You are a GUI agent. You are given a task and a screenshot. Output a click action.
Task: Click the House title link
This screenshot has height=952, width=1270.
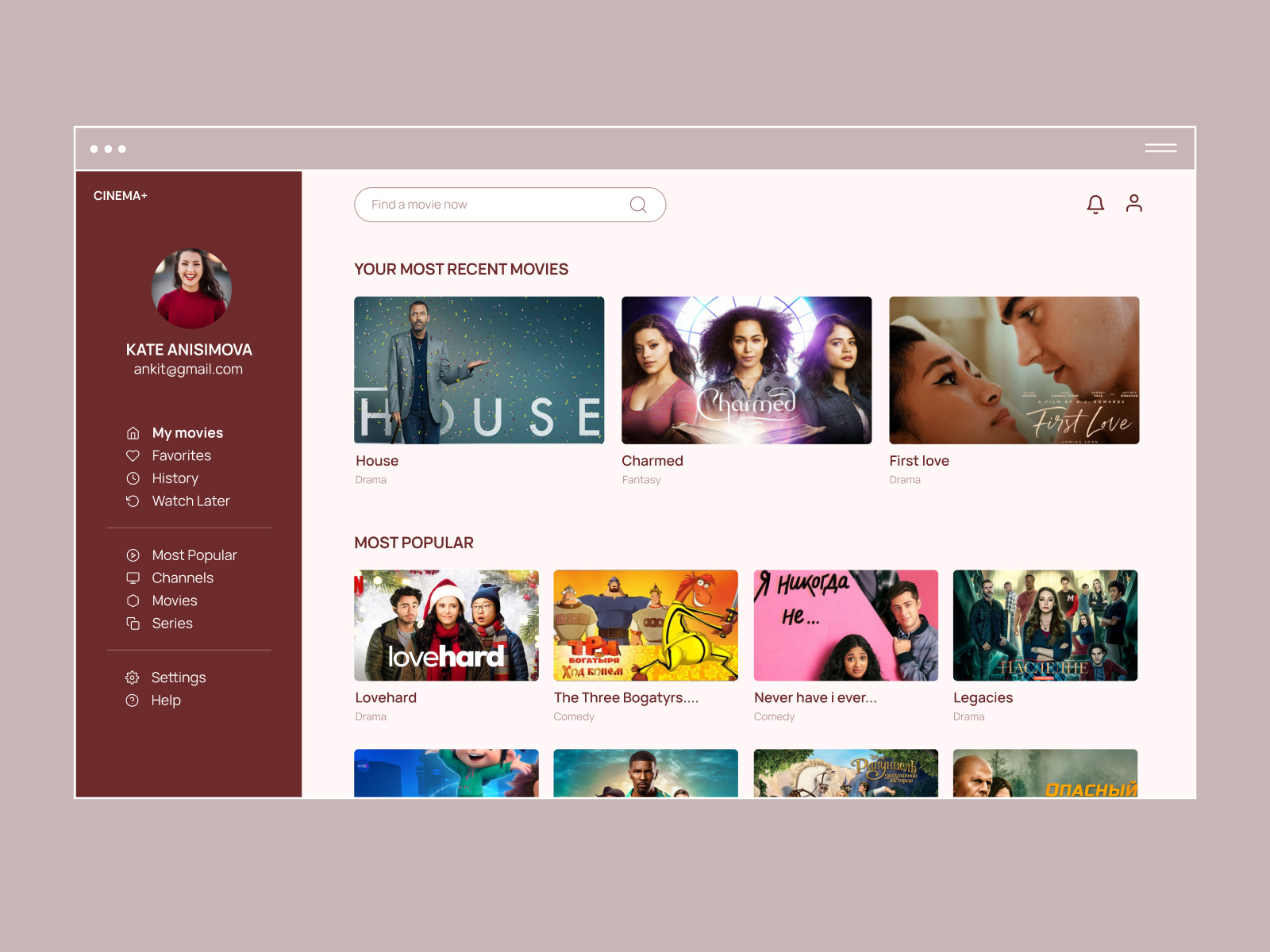[377, 461]
